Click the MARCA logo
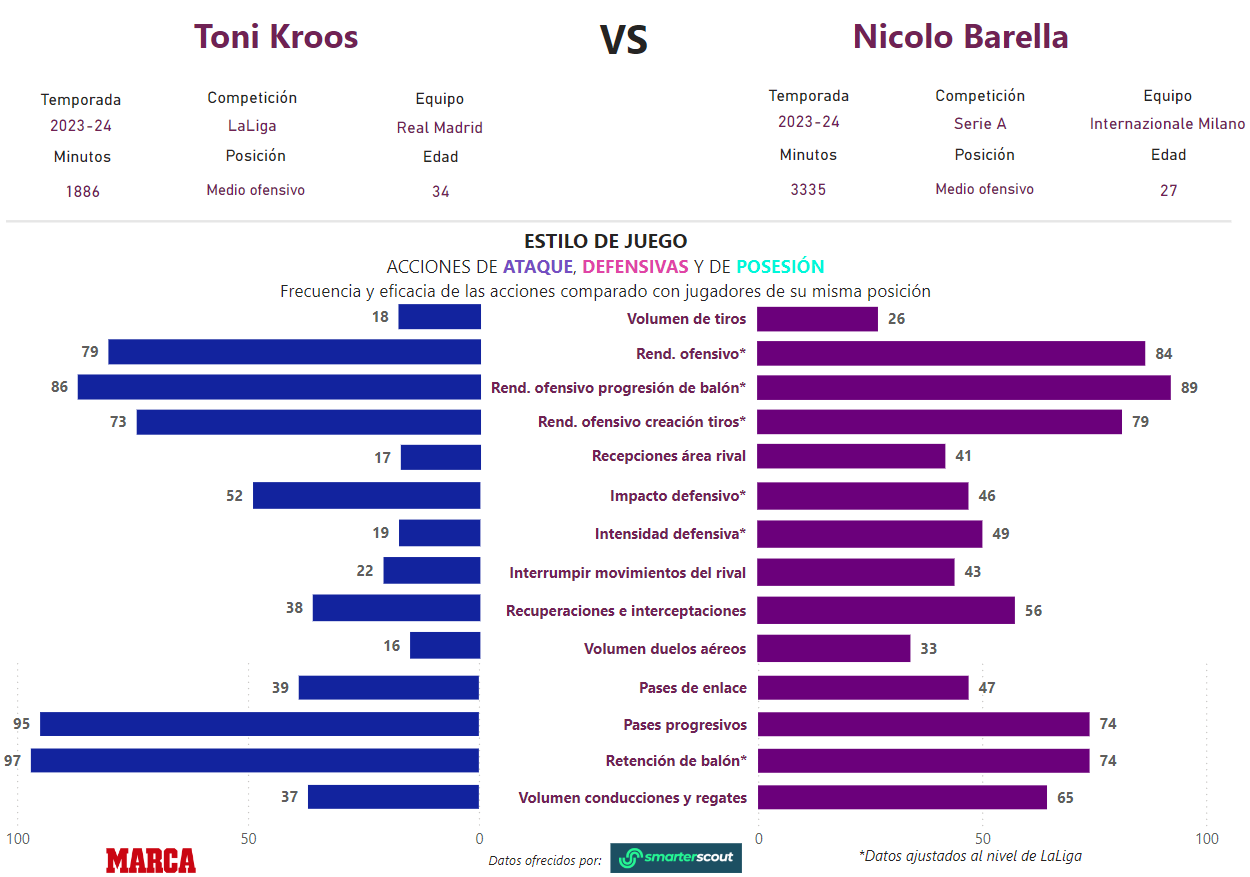This screenshot has height=877, width=1250. pos(151,860)
